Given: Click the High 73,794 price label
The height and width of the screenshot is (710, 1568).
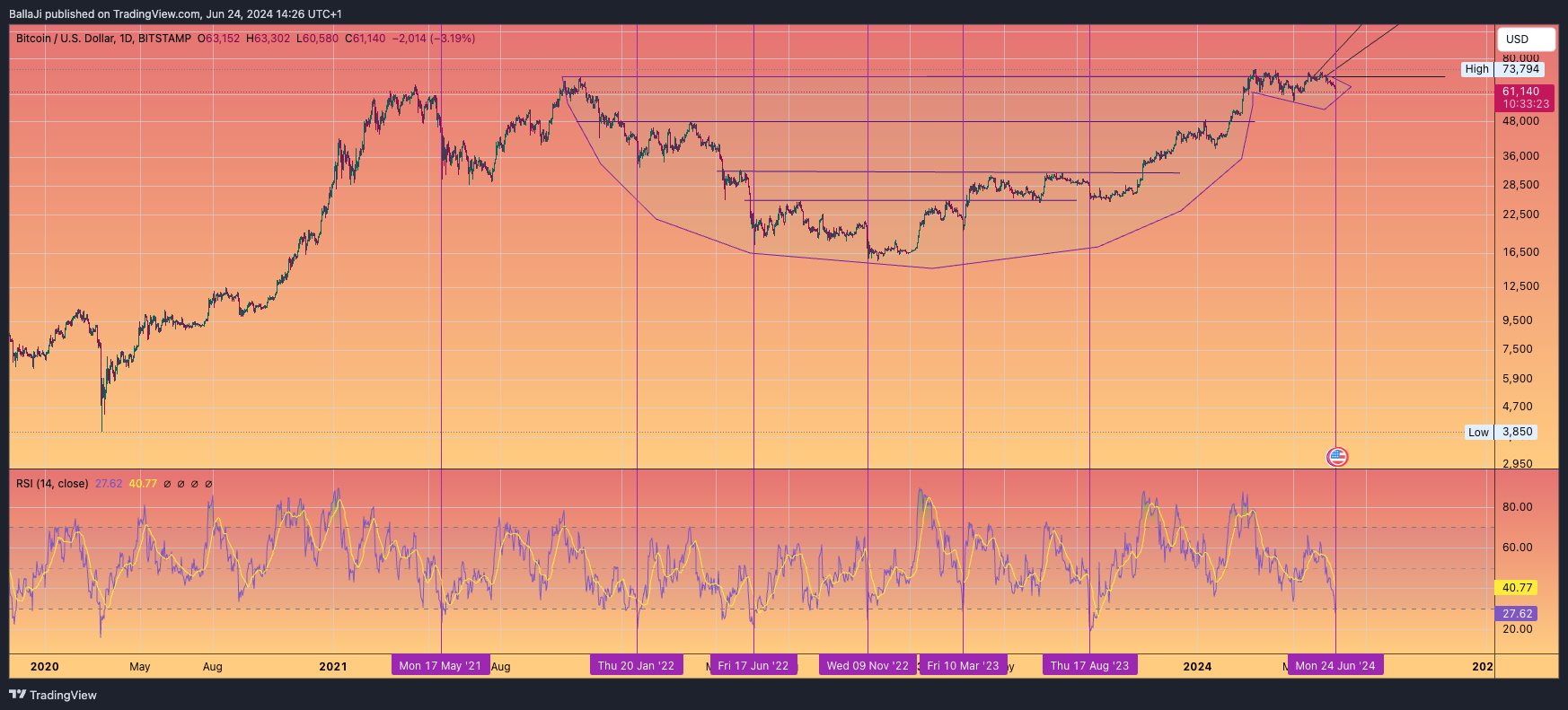Looking at the screenshot, I should [1502, 69].
